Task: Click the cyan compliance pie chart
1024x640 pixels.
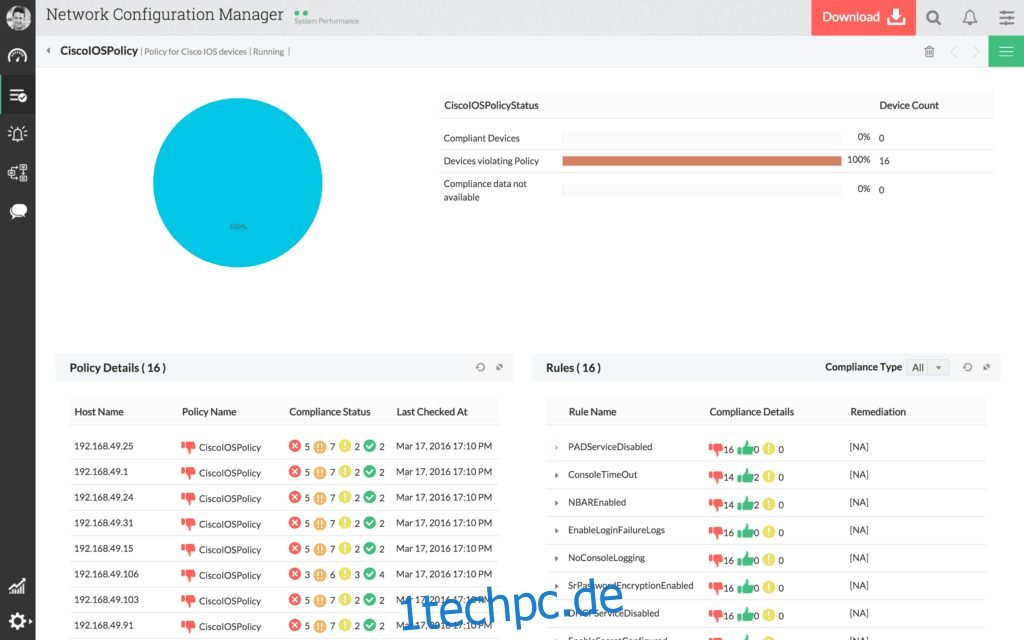Action: [x=238, y=182]
